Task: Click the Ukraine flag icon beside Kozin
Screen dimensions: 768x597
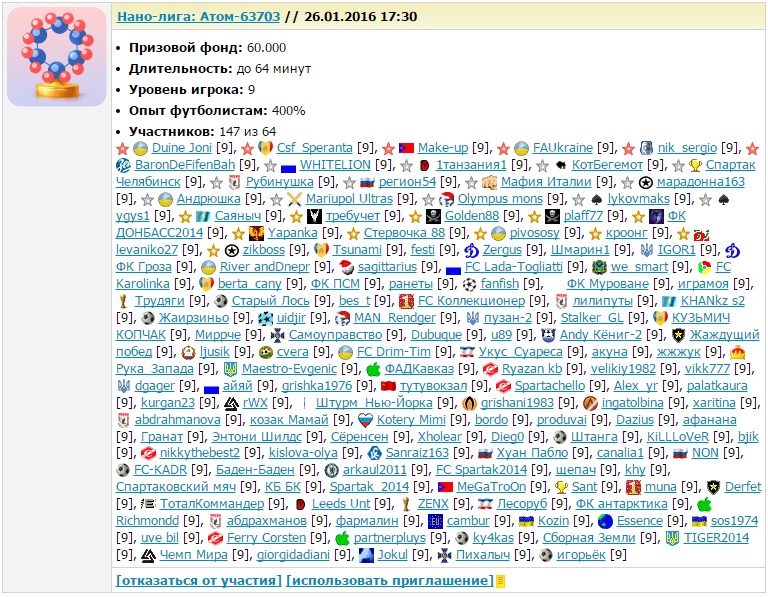Action: click(x=526, y=521)
